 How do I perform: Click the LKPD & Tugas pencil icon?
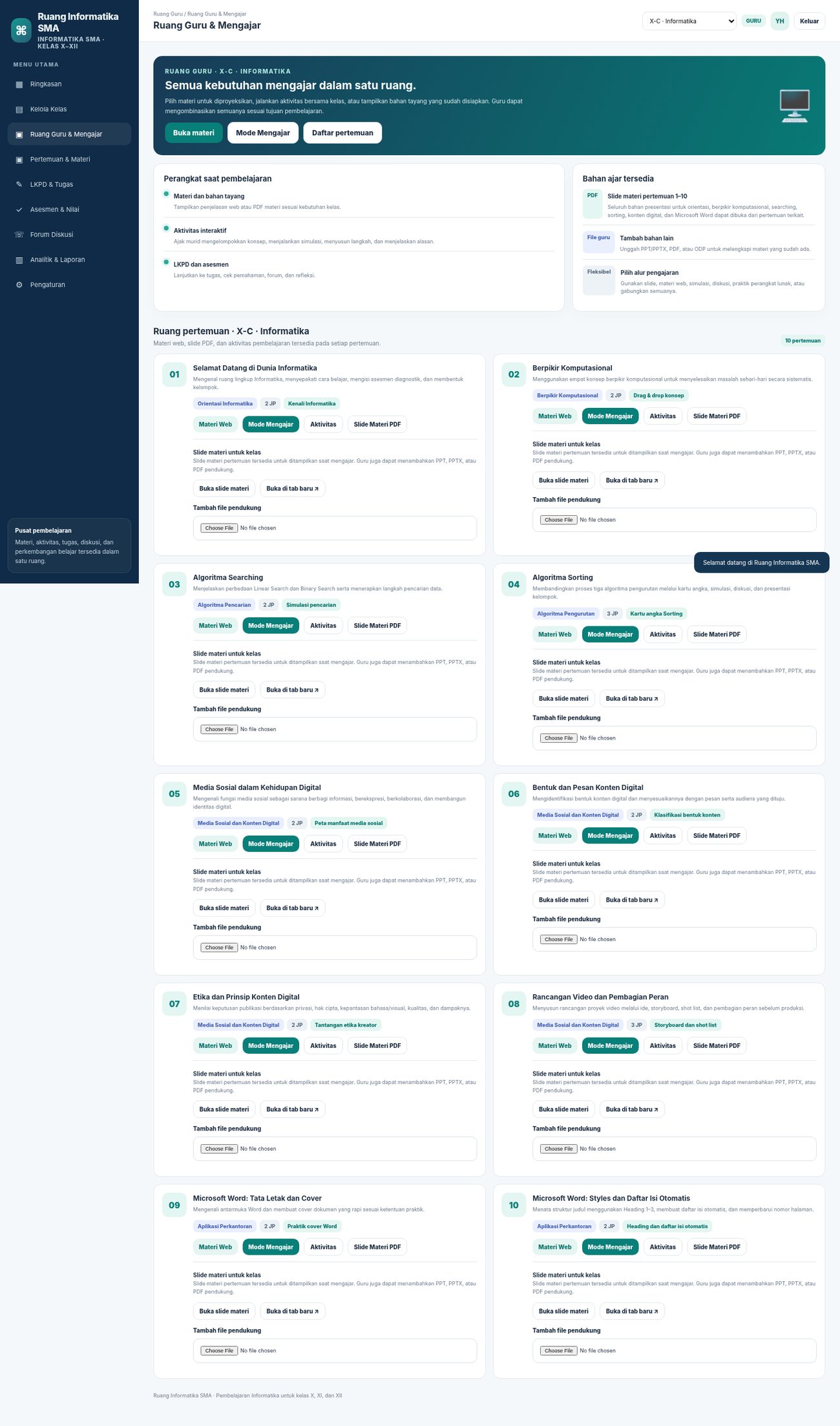[x=19, y=185]
